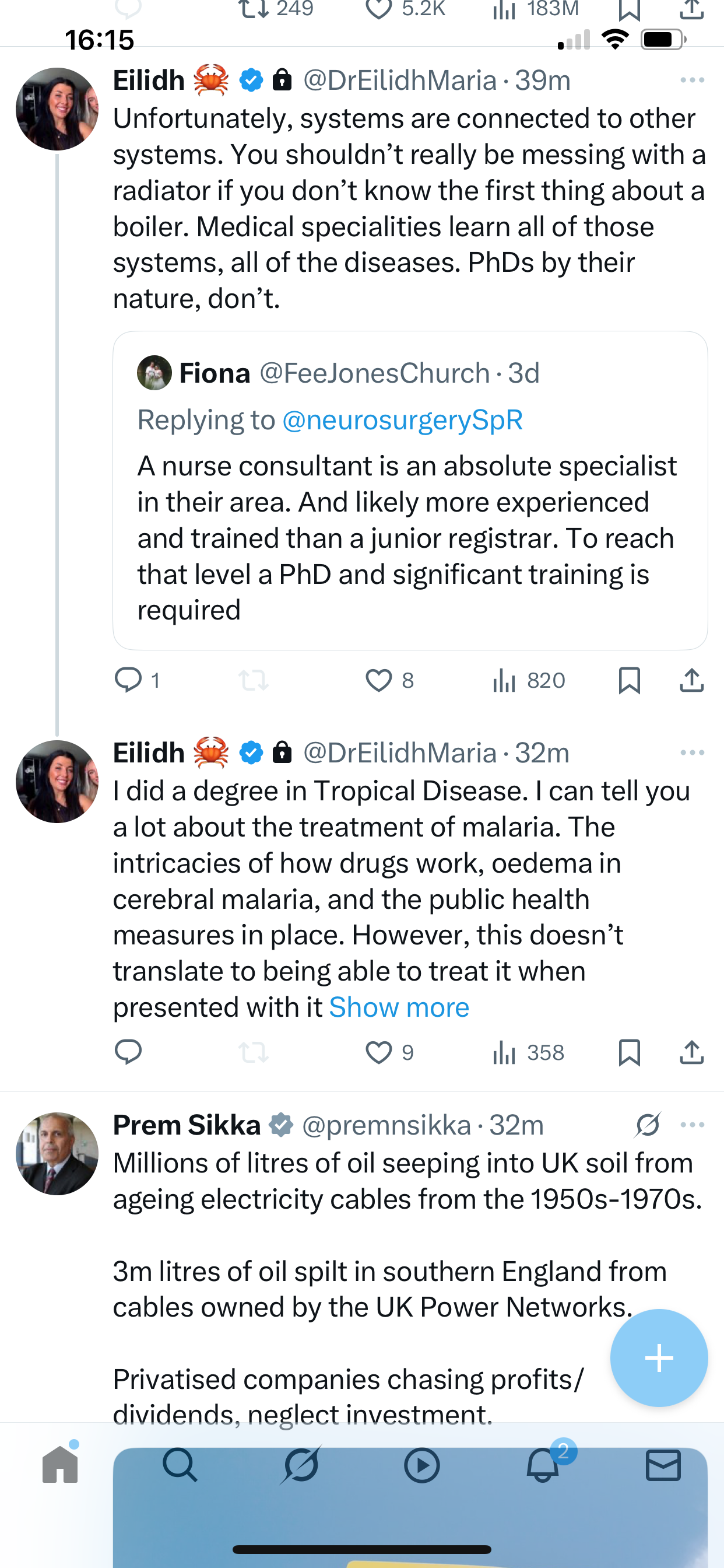Like the Tropical Disease degree tweet

pyautogui.click(x=378, y=1052)
